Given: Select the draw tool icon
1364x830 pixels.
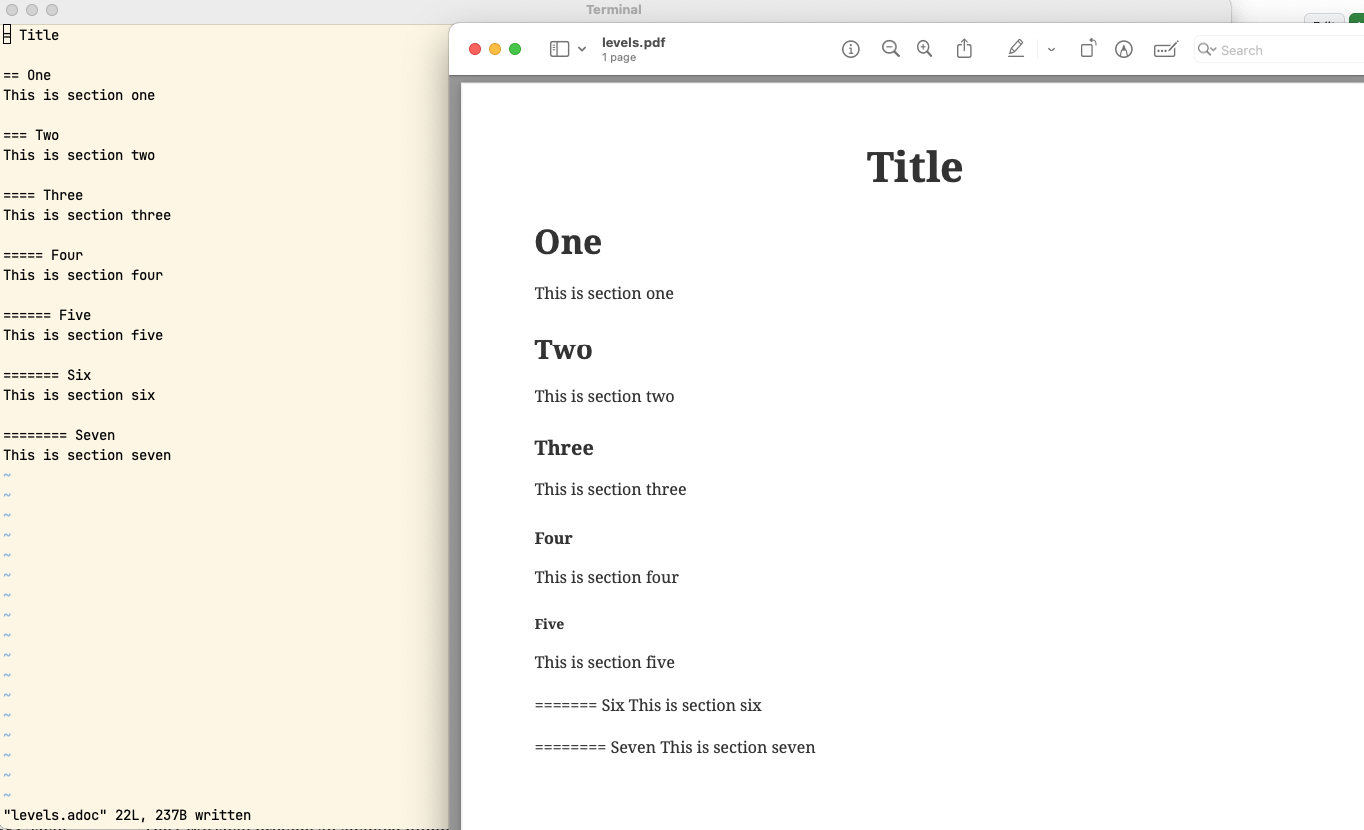Looking at the screenshot, I should (1123, 48).
